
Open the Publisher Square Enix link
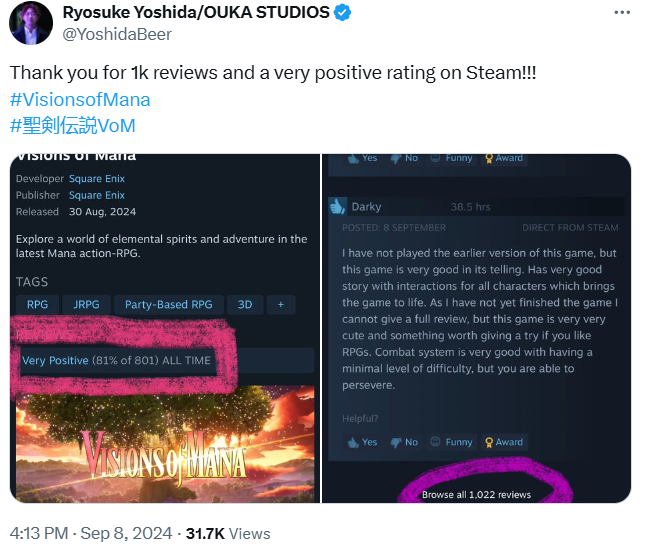point(97,195)
